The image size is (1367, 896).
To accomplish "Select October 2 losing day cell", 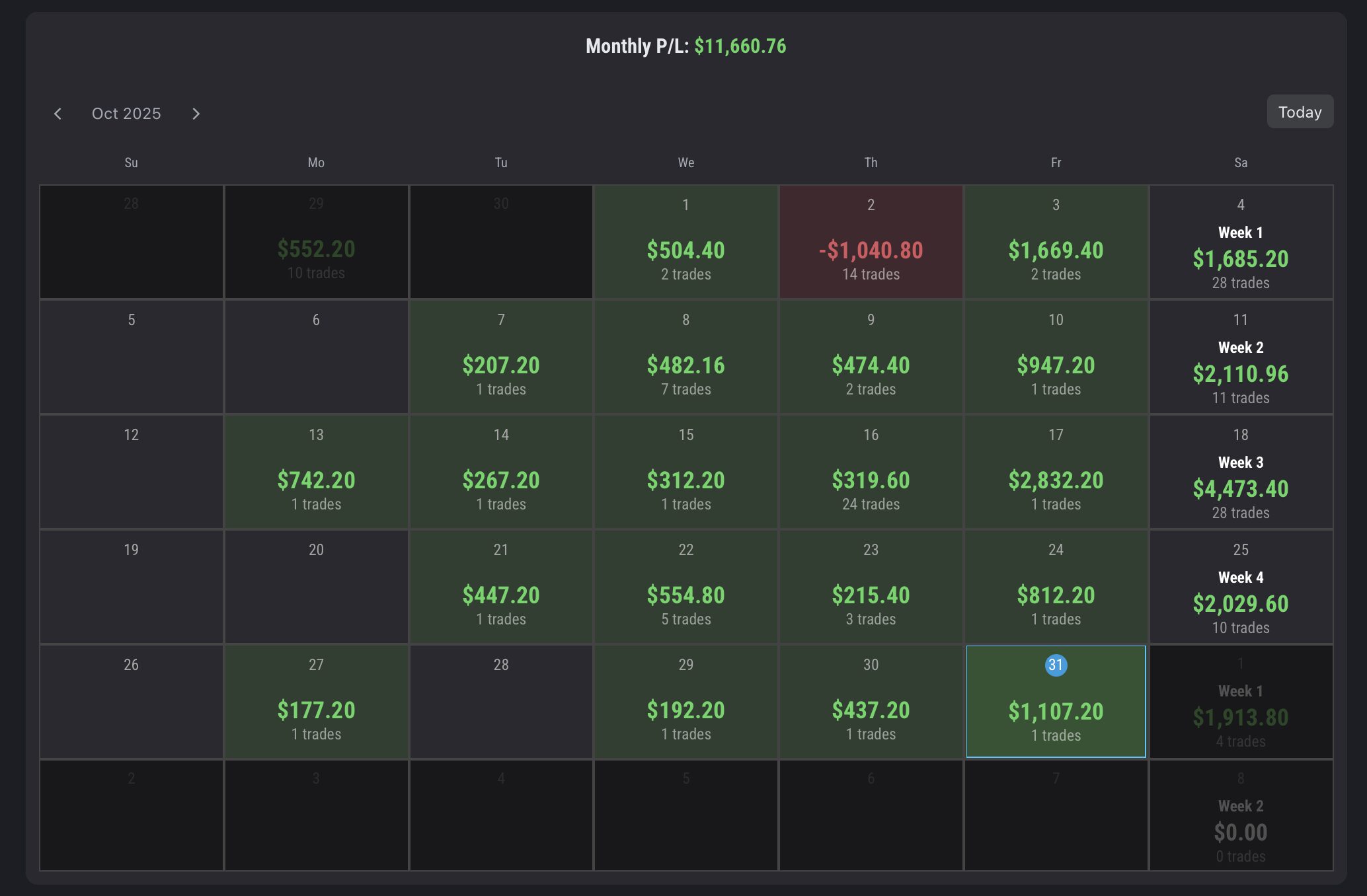I will pyautogui.click(x=871, y=242).
